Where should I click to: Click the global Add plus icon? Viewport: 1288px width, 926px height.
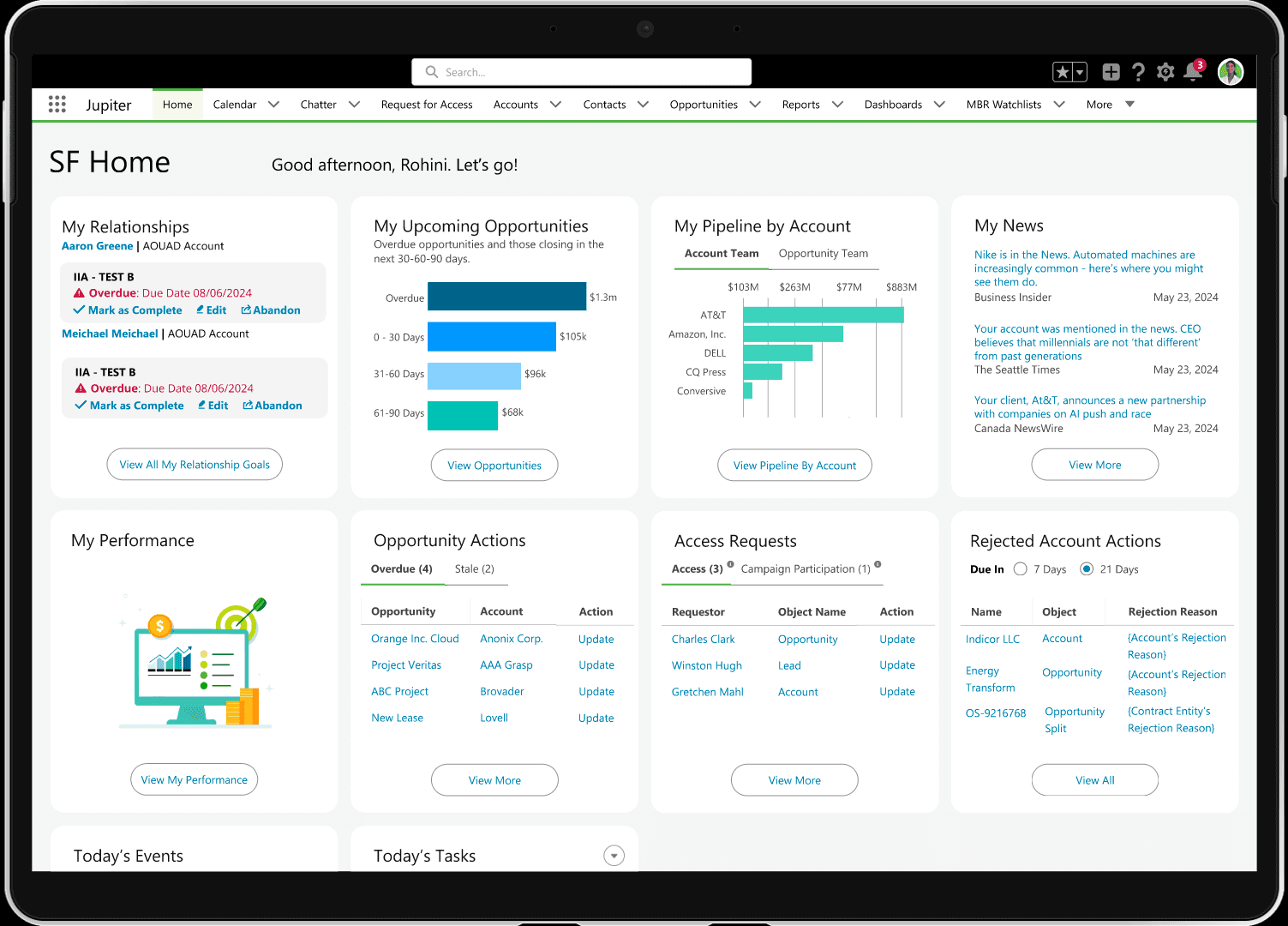pyautogui.click(x=1111, y=72)
